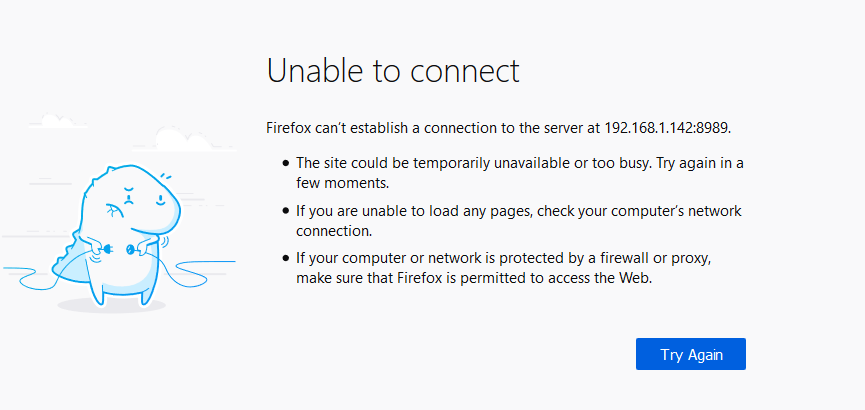Click the socket connector in dinosaur's right hand
Viewport: 865px width, 410px height.
point(132,250)
